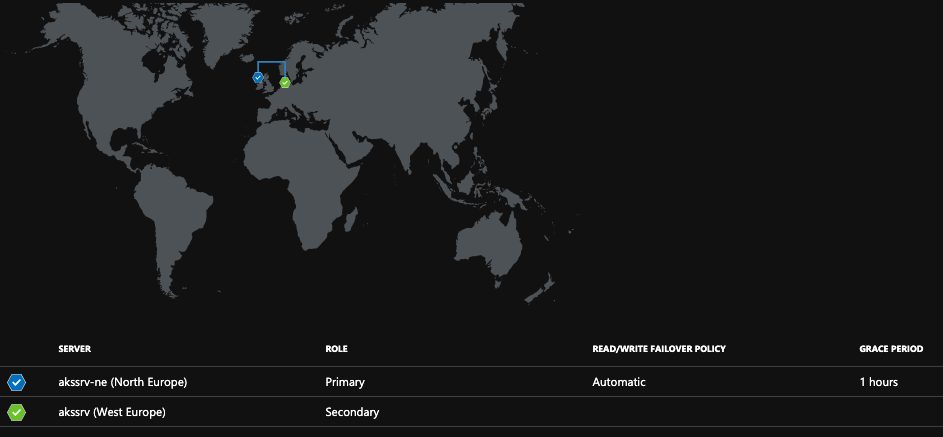943x437 pixels.
Task: Open the akssrv (West Europe) server
Action: point(112,412)
